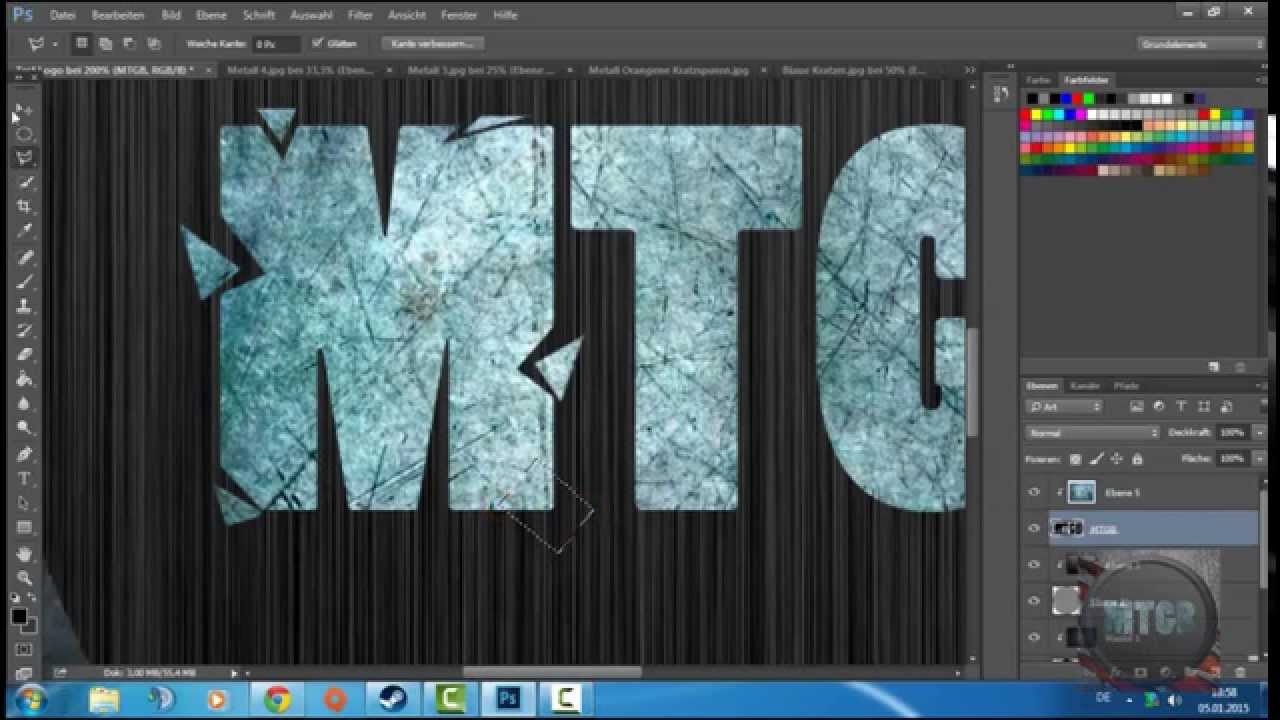Select the Rectangle shape tool
This screenshot has height=720, width=1280.
[24, 527]
